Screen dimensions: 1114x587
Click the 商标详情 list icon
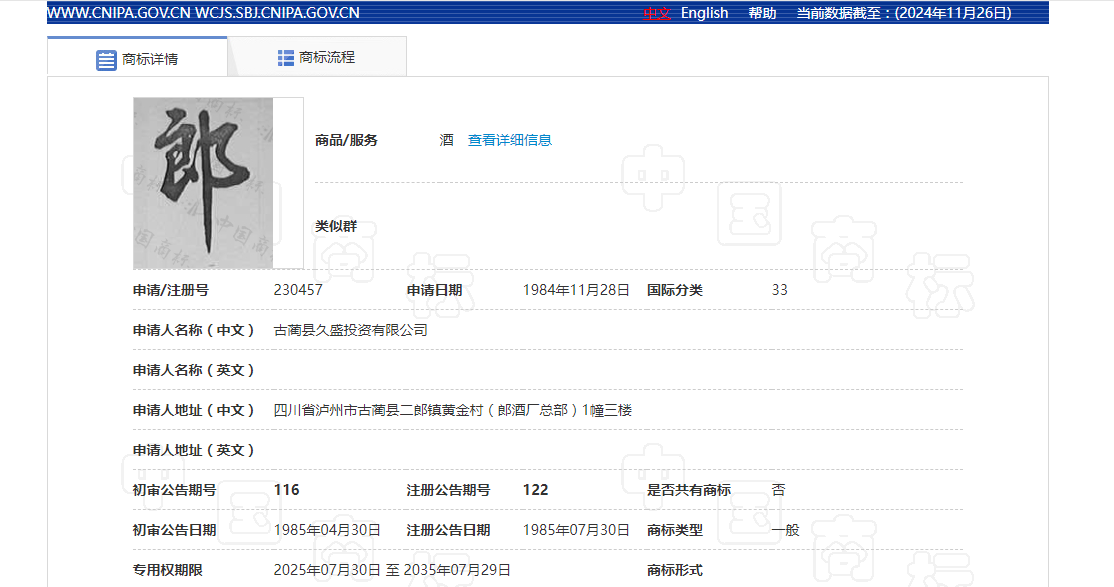[106, 60]
